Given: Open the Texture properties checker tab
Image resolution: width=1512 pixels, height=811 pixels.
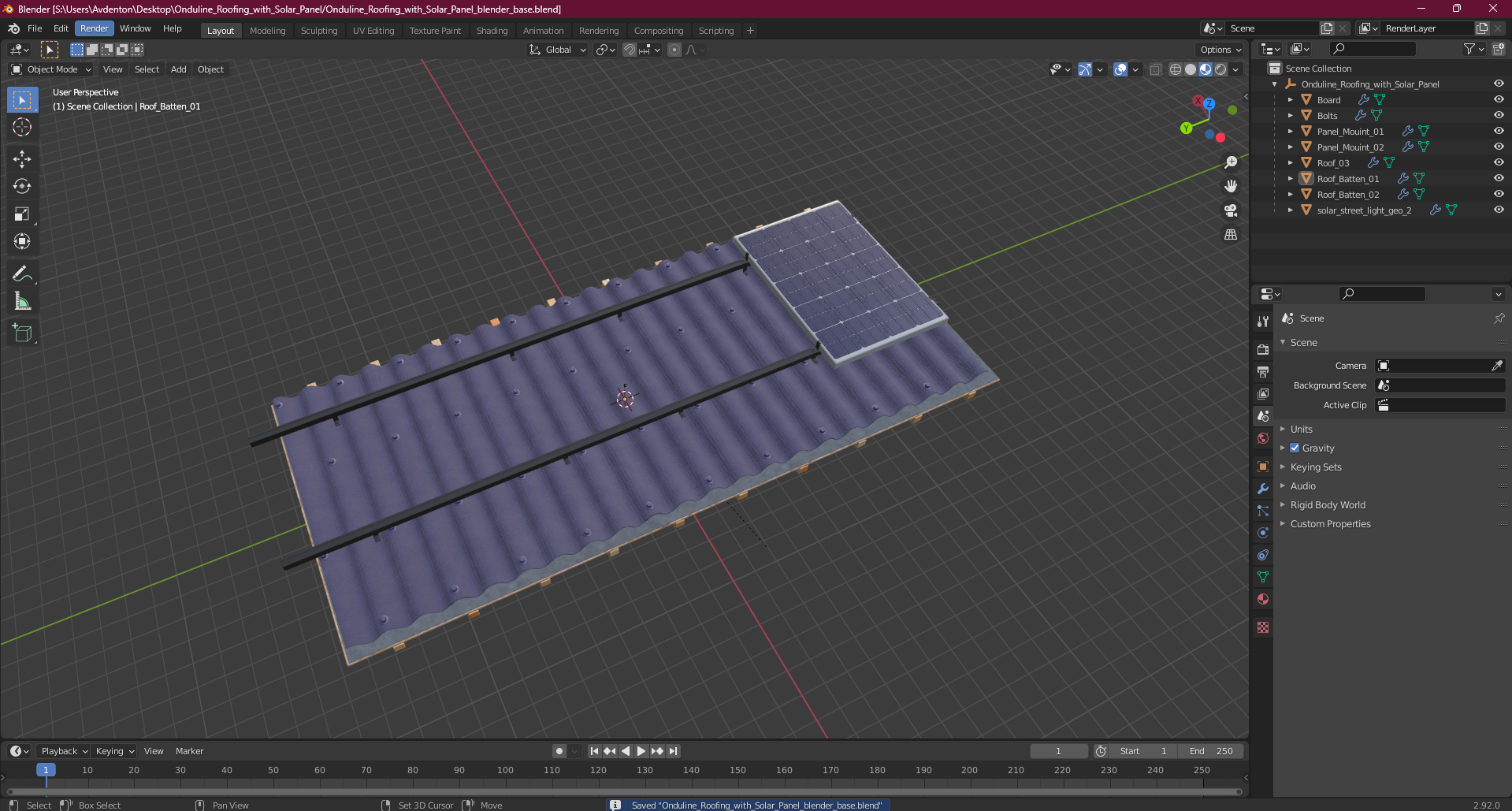Looking at the screenshot, I should [x=1263, y=627].
